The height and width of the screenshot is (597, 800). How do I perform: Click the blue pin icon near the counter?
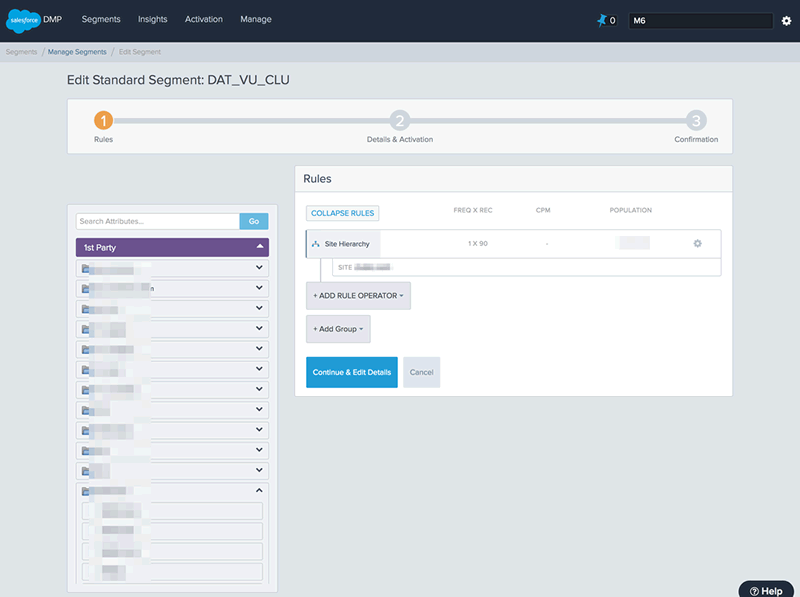pyautogui.click(x=601, y=19)
